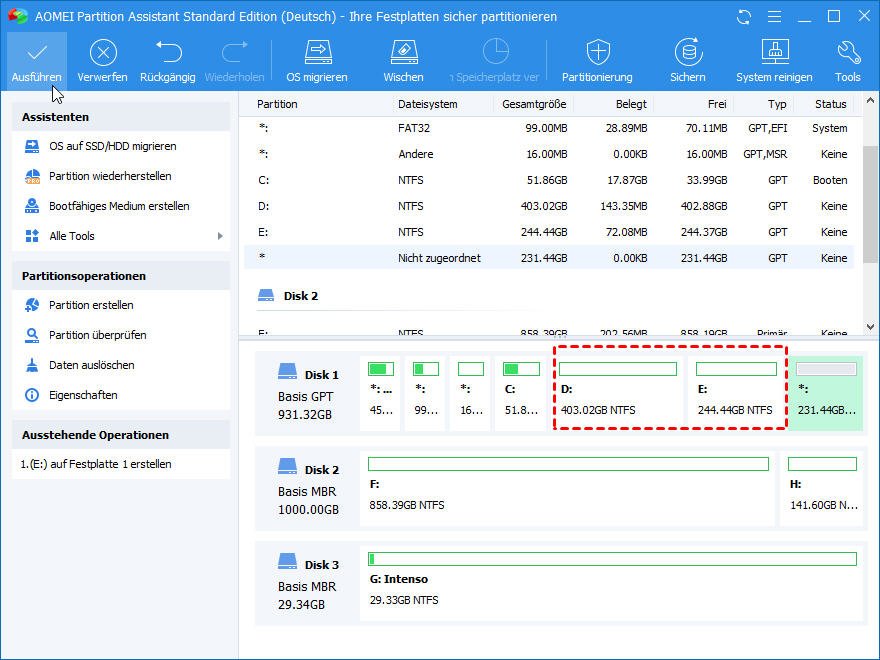This screenshot has height=660, width=880.
Task: Open System reinigen from the toolbar
Action: [x=774, y=53]
